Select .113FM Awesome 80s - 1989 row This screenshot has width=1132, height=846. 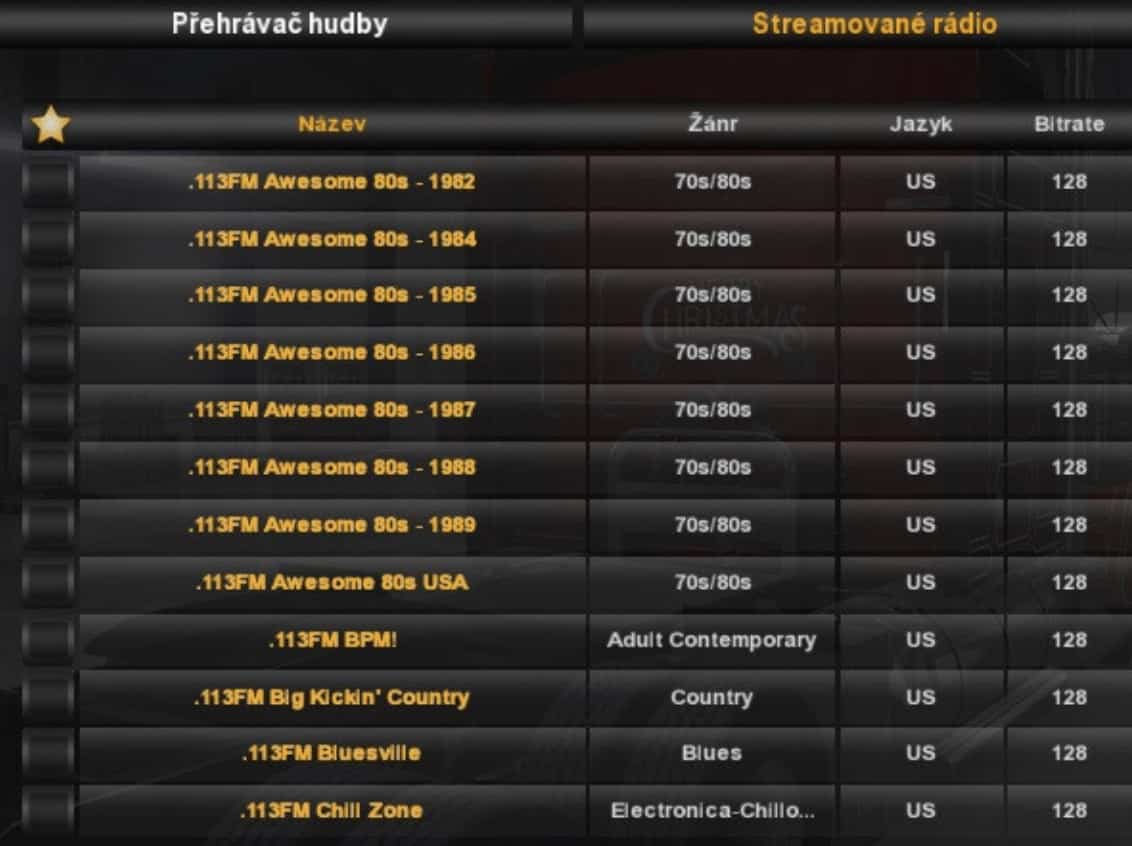click(x=332, y=525)
